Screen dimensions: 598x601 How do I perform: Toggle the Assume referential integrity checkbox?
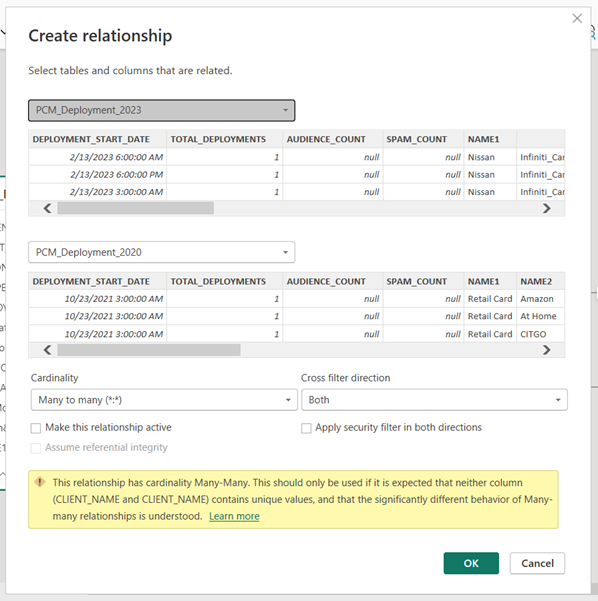pyautogui.click(x=36, y=448)
